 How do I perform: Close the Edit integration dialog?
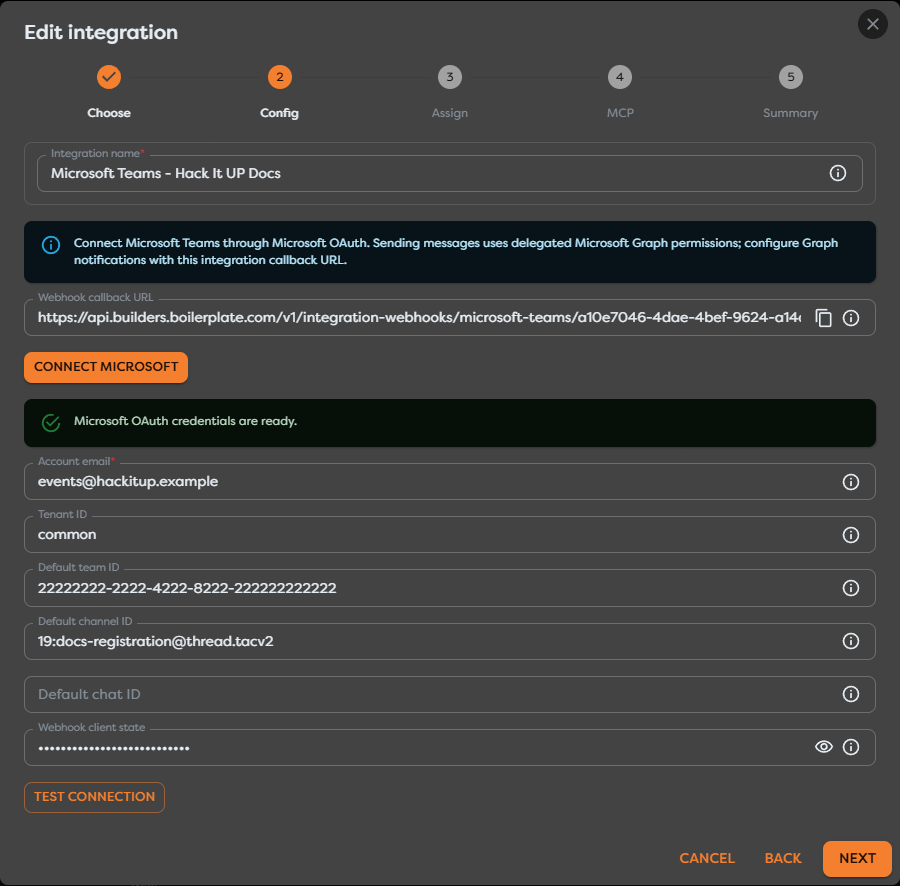[872, 24]
